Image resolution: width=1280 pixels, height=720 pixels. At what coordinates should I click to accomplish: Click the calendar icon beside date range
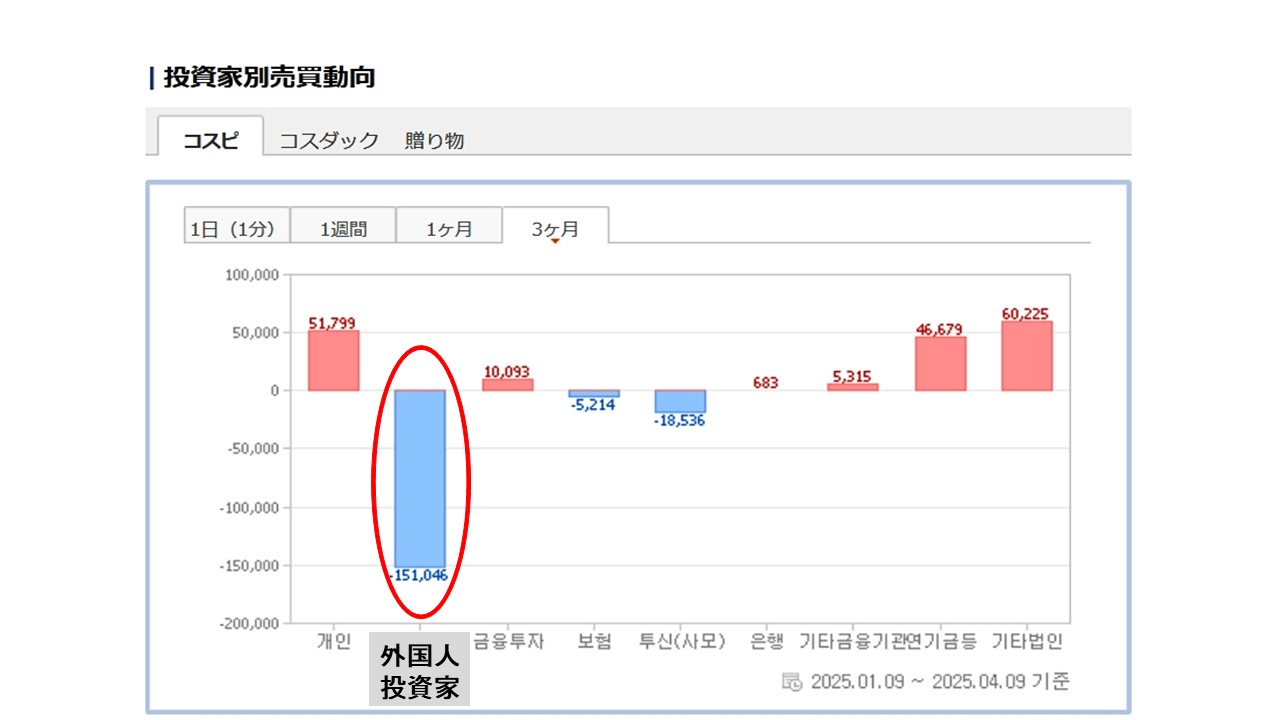[792, 682]
